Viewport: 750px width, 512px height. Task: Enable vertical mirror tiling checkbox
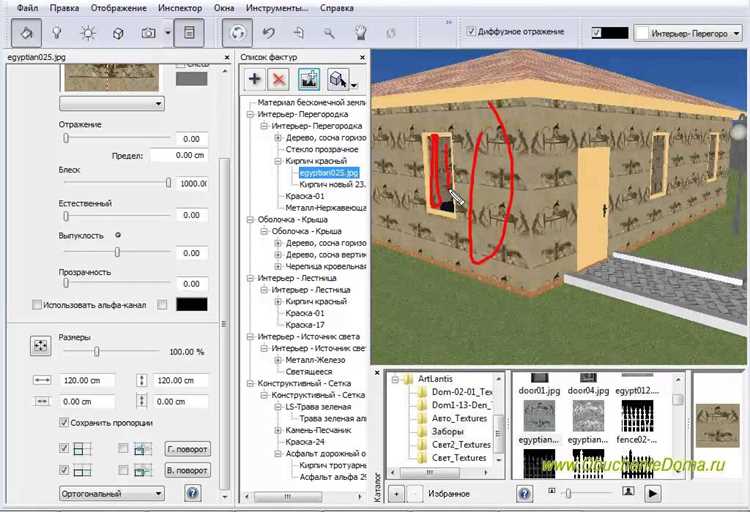point(123,470)
